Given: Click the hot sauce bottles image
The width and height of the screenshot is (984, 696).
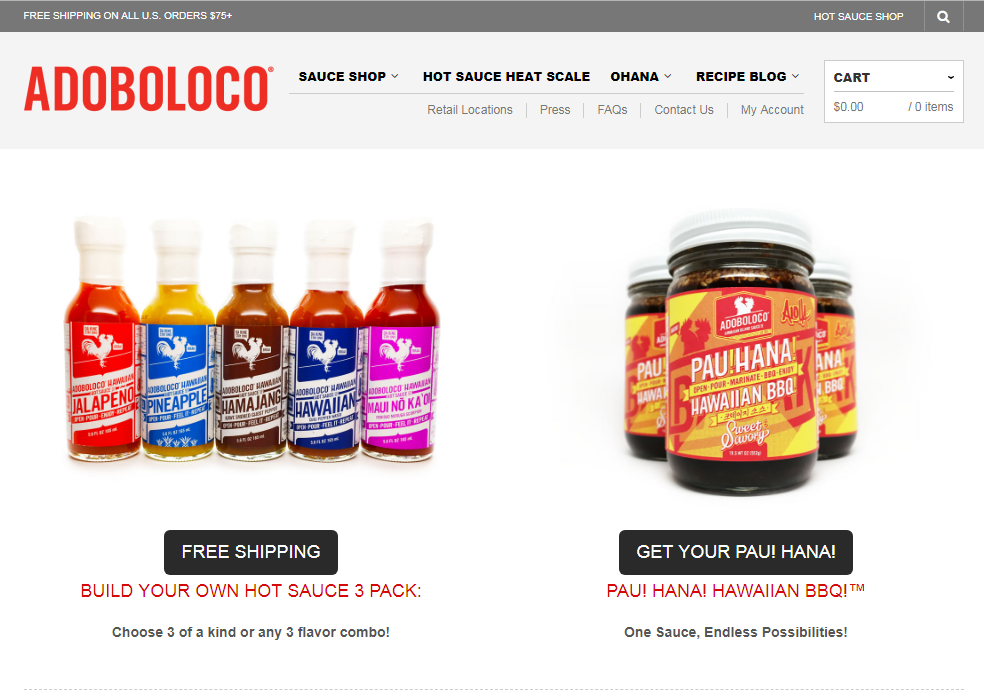Looking at the screenshot, I should (x=252, y=339).
